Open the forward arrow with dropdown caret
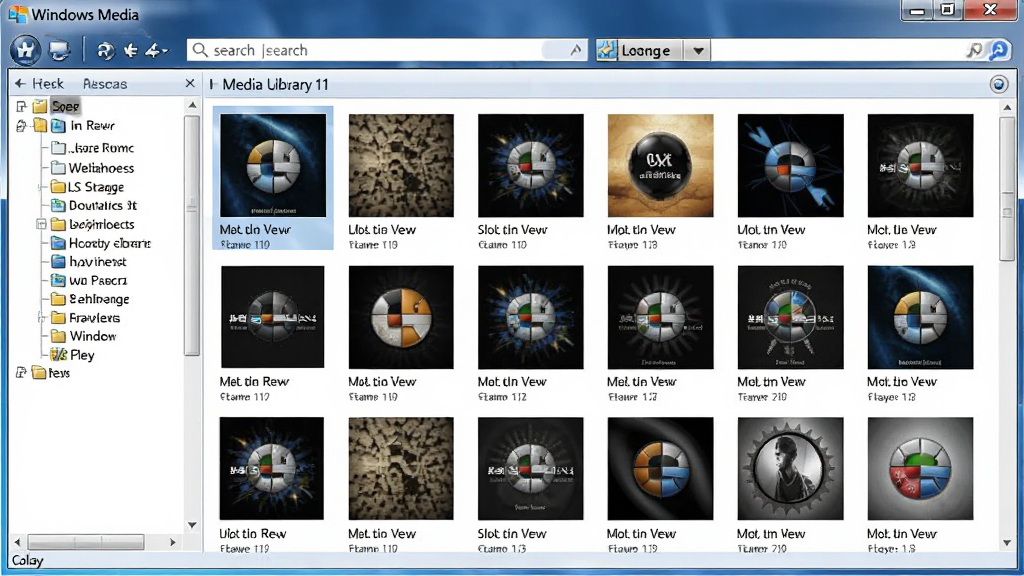 155,50
